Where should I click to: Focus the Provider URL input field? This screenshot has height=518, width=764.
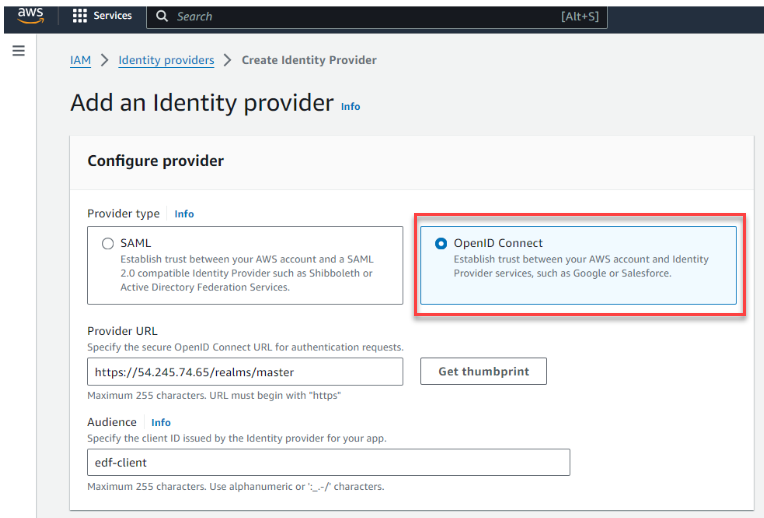[245, 372]
